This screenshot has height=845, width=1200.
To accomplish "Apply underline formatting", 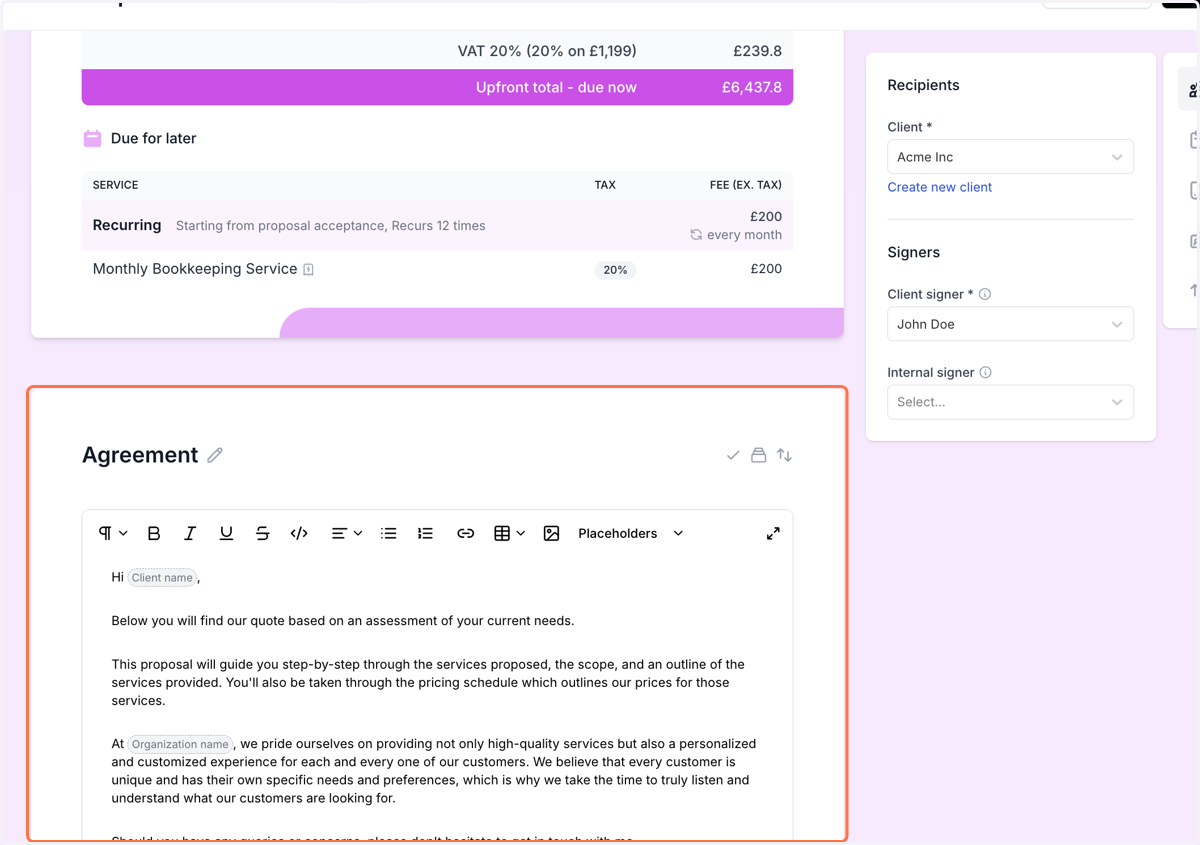I will 226,533.
